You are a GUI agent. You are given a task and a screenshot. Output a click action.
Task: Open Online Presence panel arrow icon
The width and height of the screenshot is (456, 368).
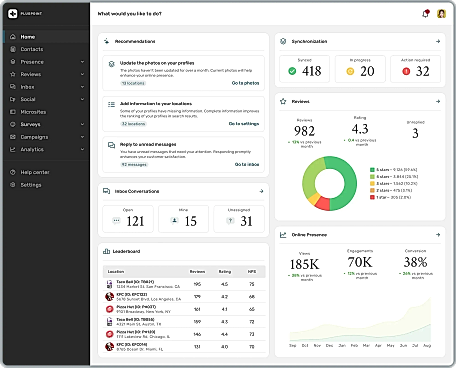438,235
